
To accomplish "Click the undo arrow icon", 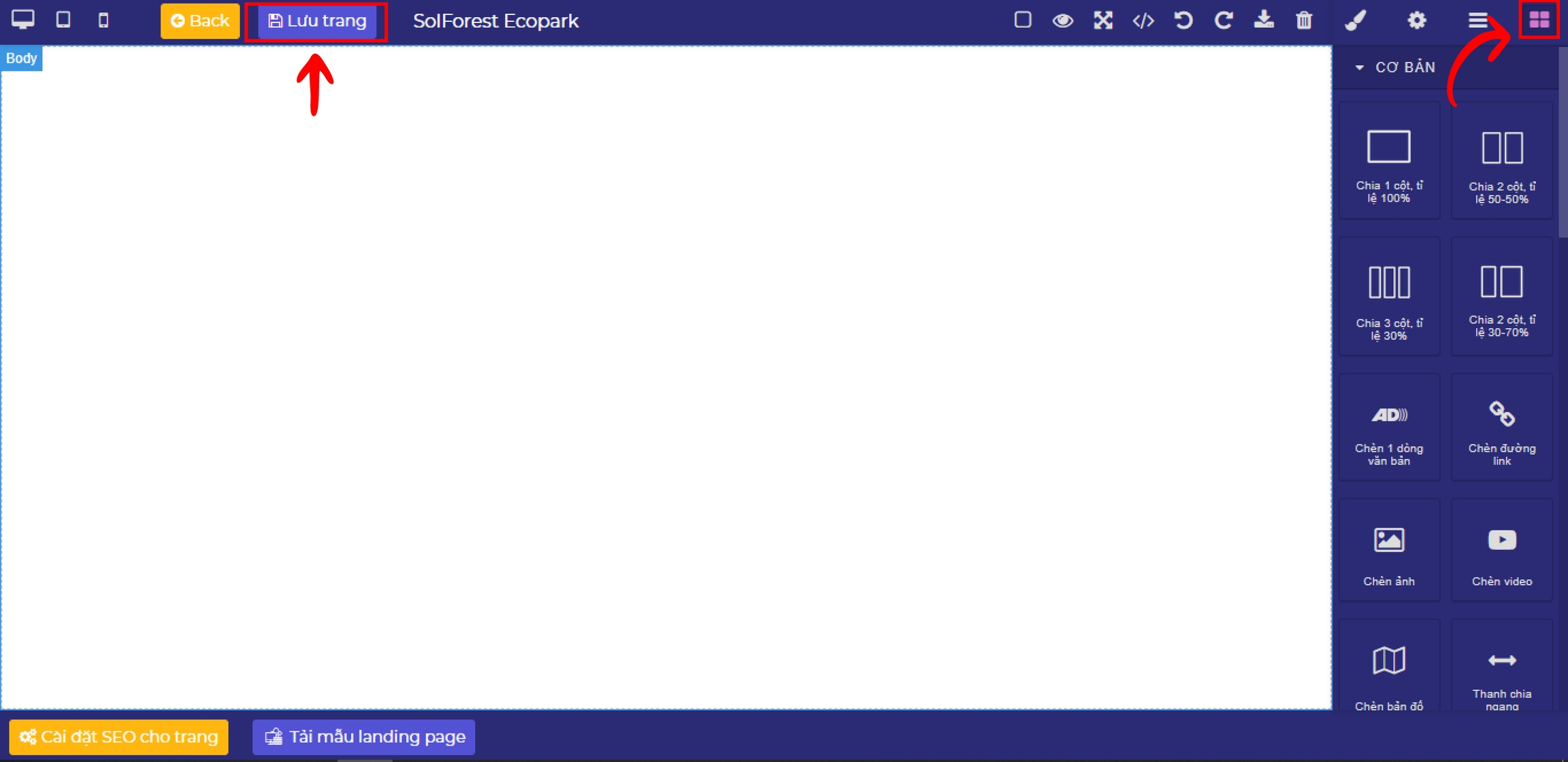I will coord(1183,20).
